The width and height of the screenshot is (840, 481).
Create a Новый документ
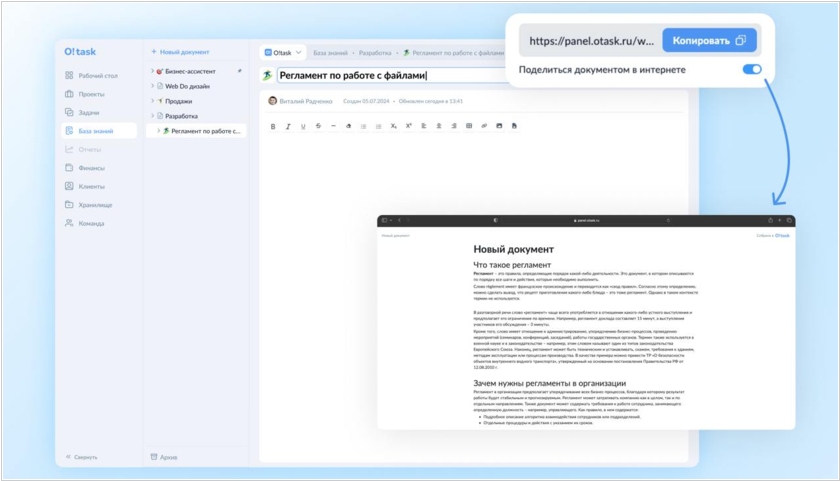point(181,52)
